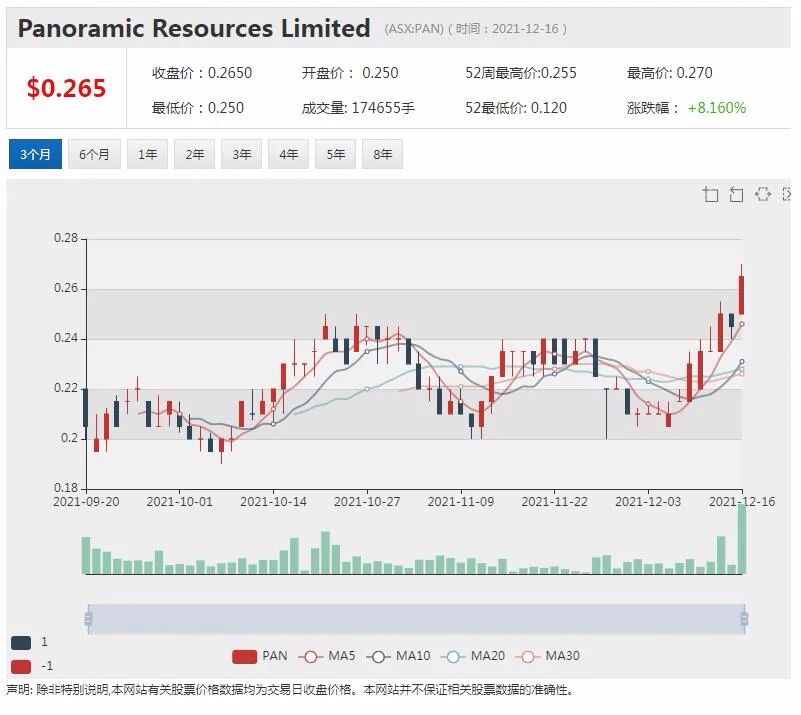Click 最低价:0.250 value
The height and width of the screenshot is (715, 801).
[198, 108]
